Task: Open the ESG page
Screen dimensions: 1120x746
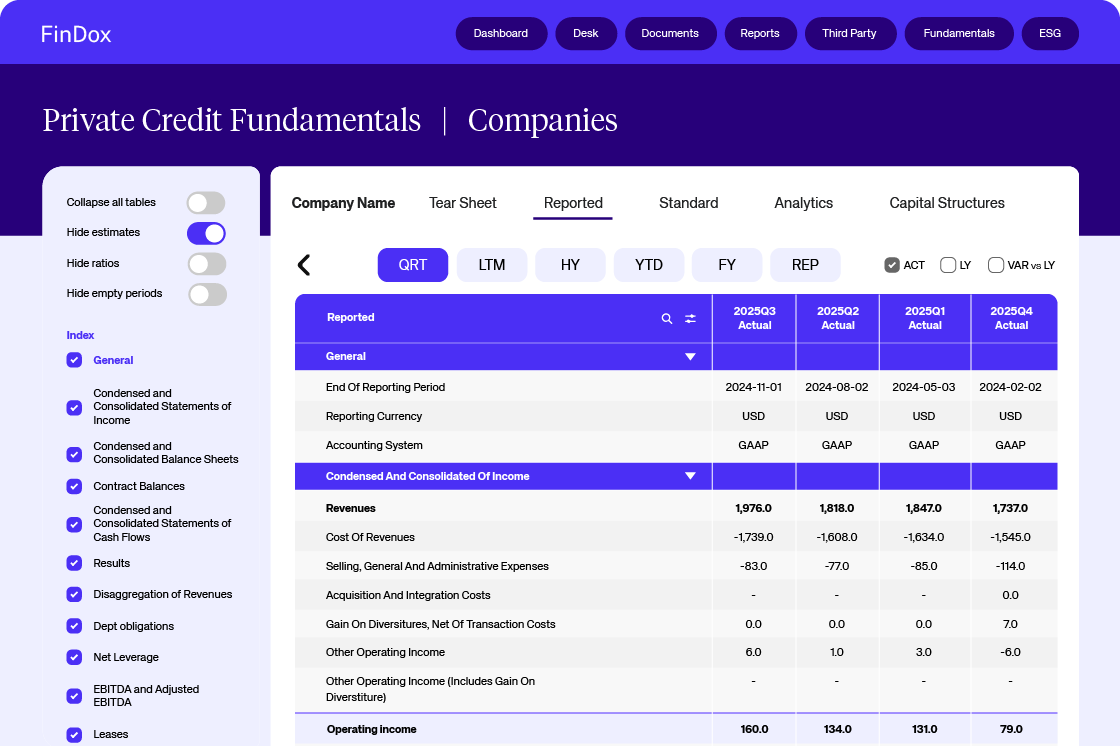Action: [1050, 33]
